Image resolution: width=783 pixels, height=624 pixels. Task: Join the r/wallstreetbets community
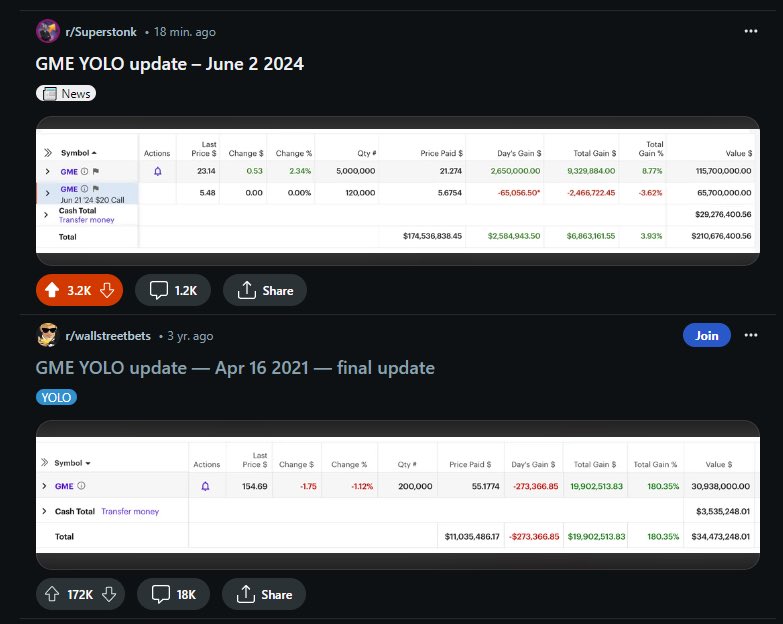(707, 335)
